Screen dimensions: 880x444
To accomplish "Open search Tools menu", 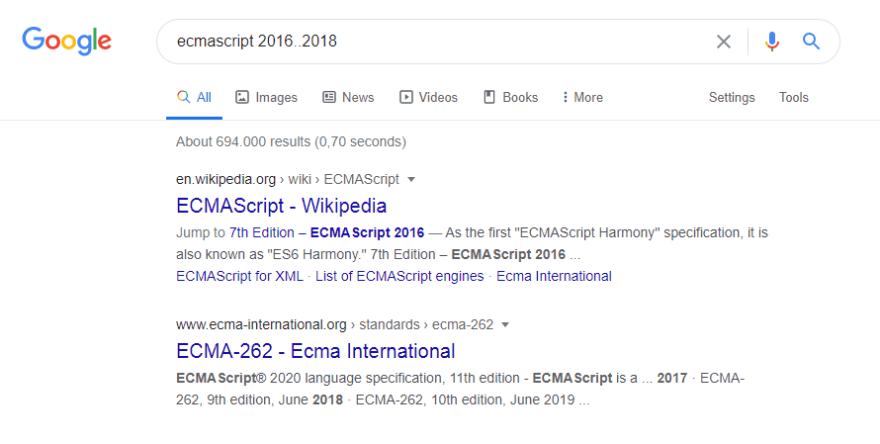I will [793, 97].
